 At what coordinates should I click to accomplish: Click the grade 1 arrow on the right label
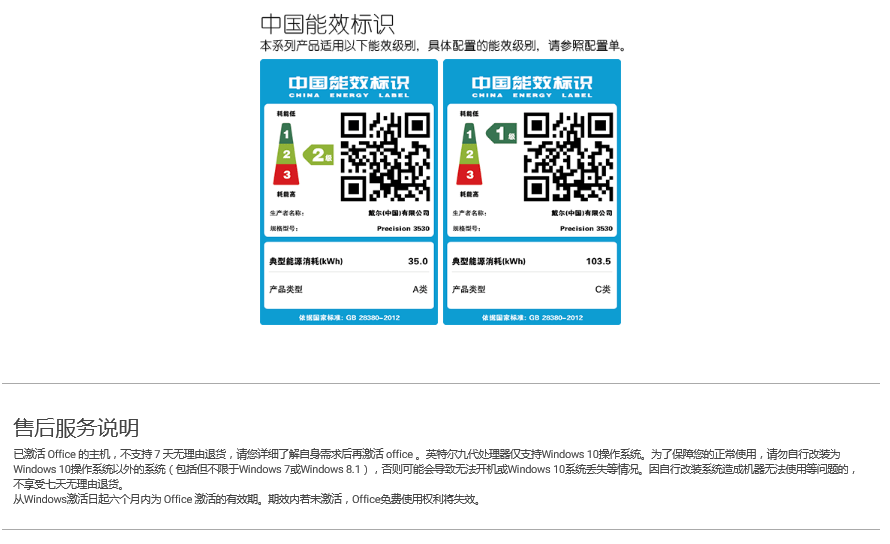501,133
